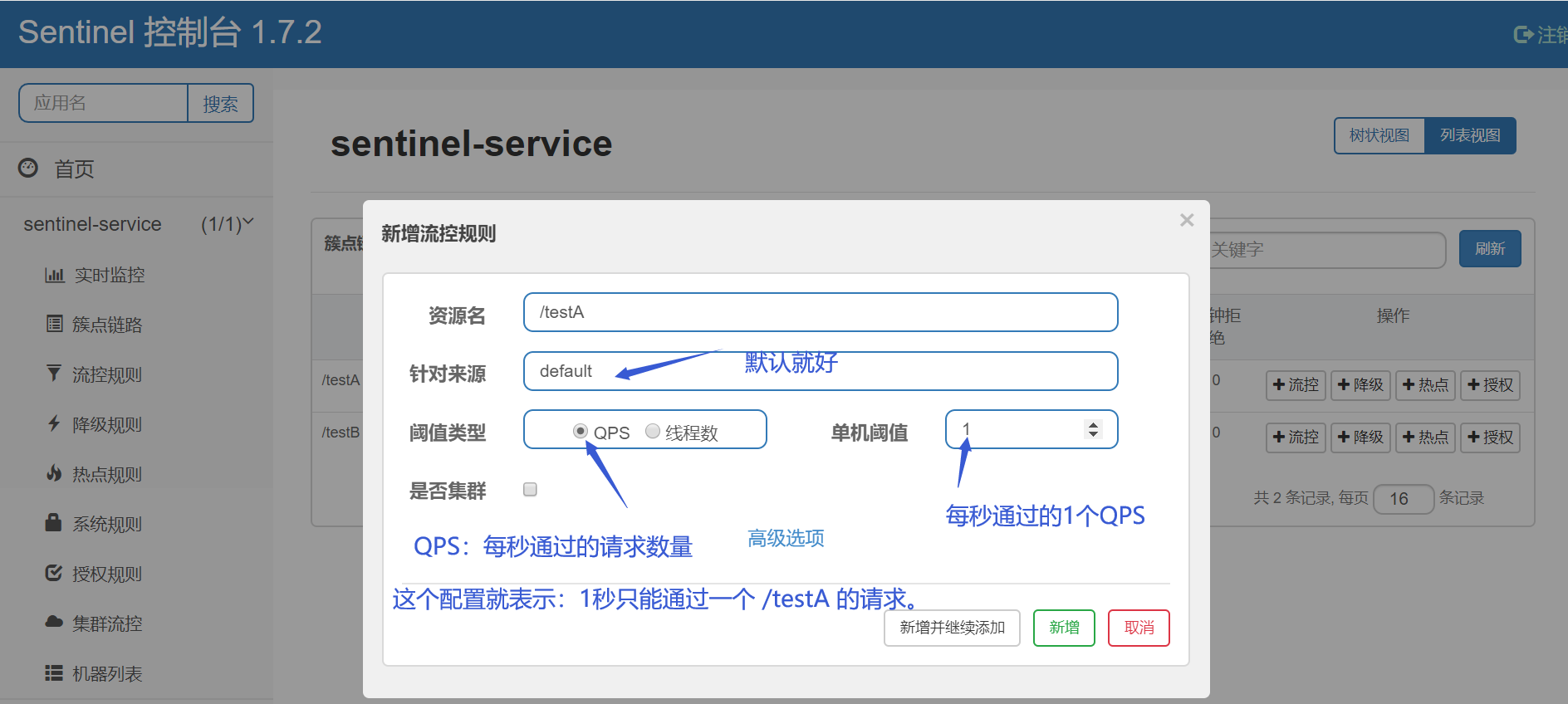Click +热点 button in /testB row

1425,438
